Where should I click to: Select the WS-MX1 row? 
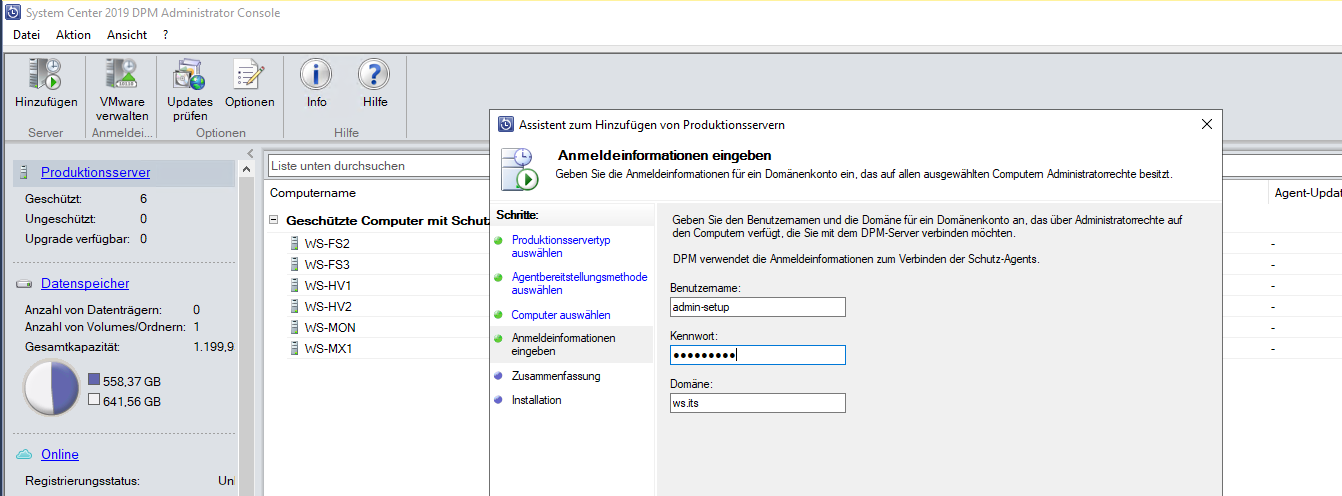click(x=329, y=348)
